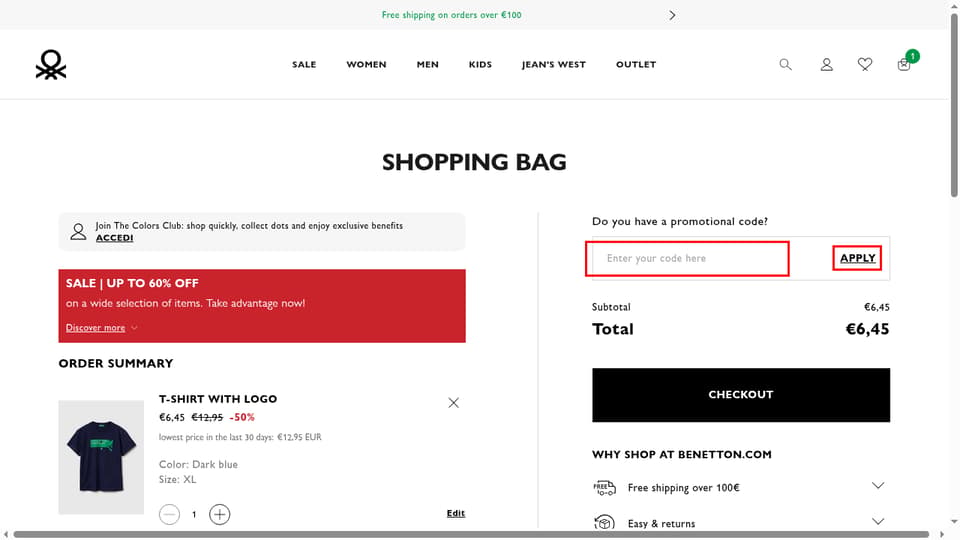Expand Discover more chevron in sale banner

point(134,328)
